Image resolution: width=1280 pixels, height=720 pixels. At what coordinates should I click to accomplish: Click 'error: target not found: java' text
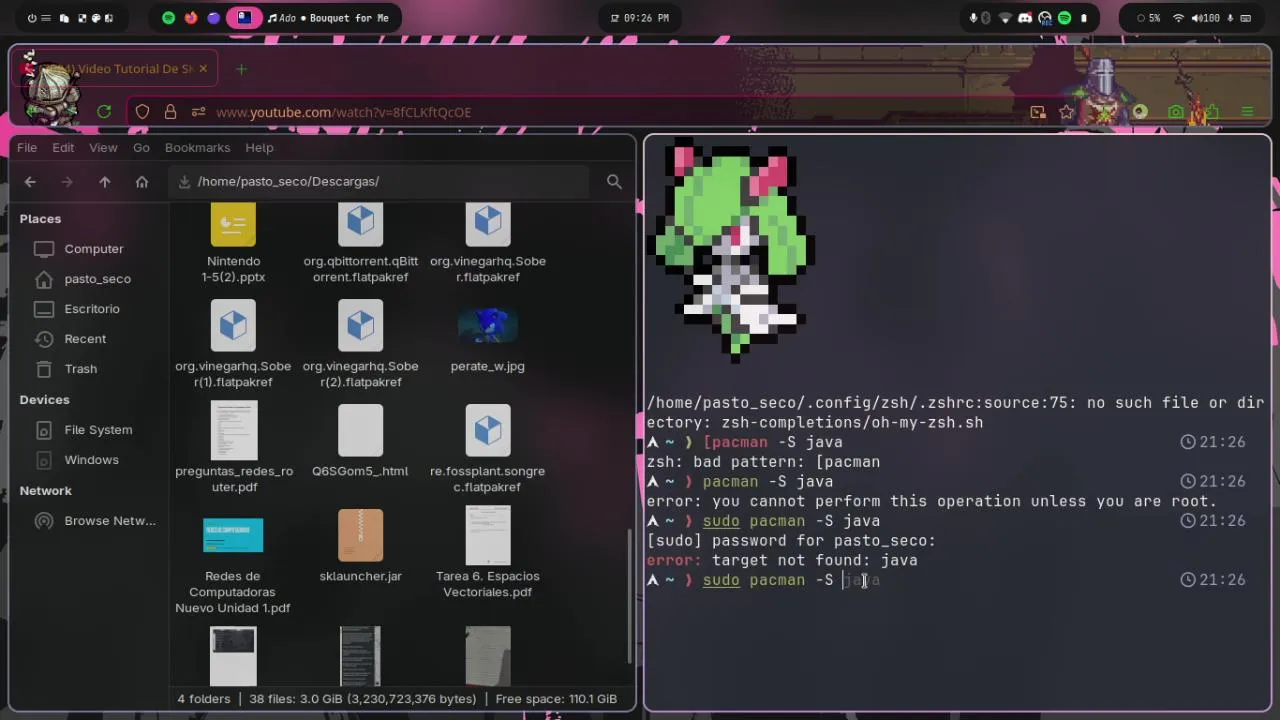pos(782,560)
